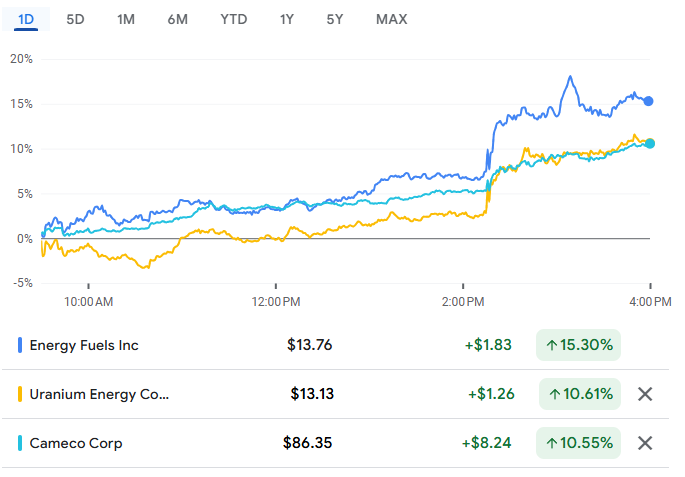Screen dimensions: 685x477
Task: Switch to the 5D time range
Action: 75,19
